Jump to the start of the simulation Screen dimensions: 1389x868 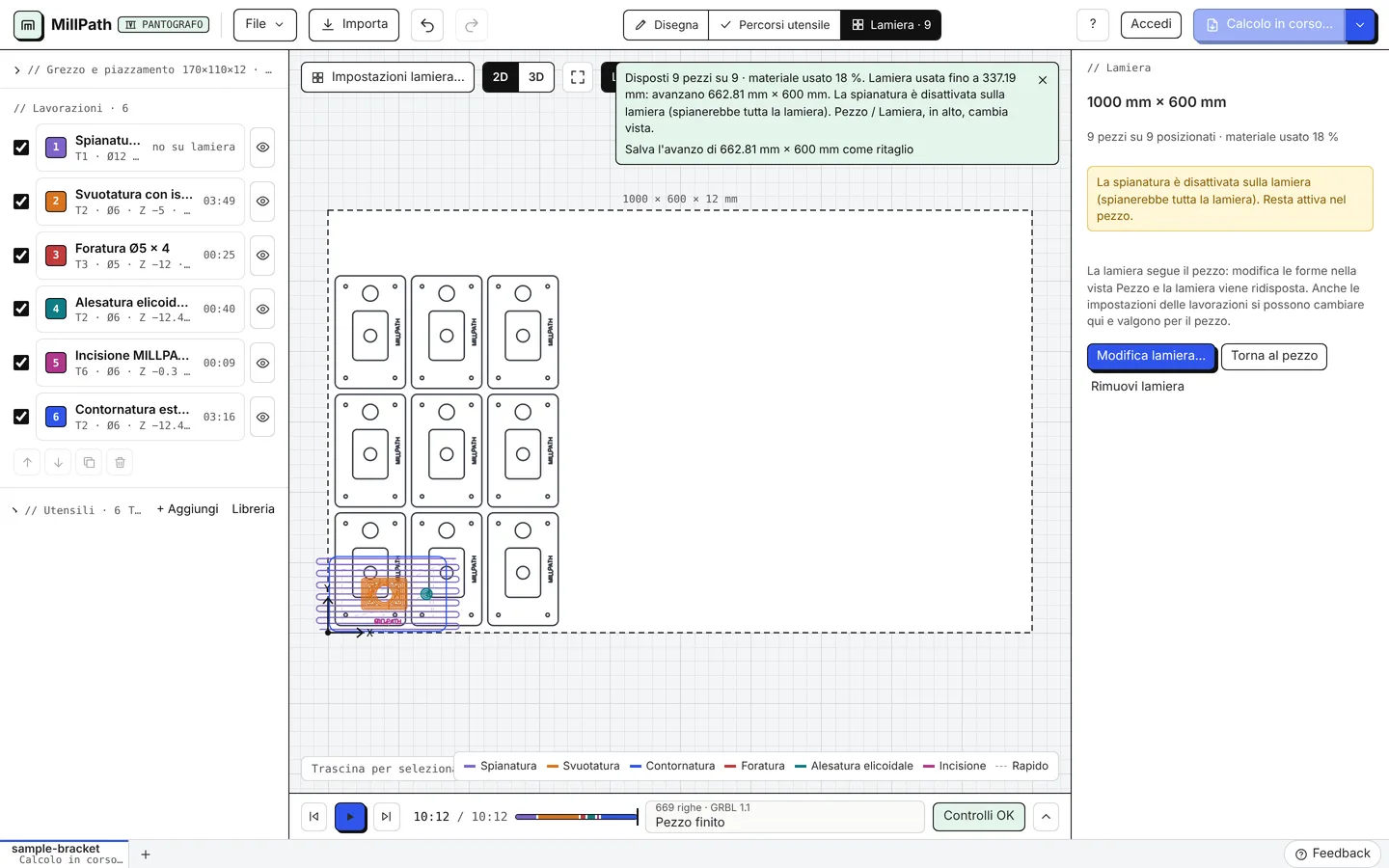[x=313, y=817]
